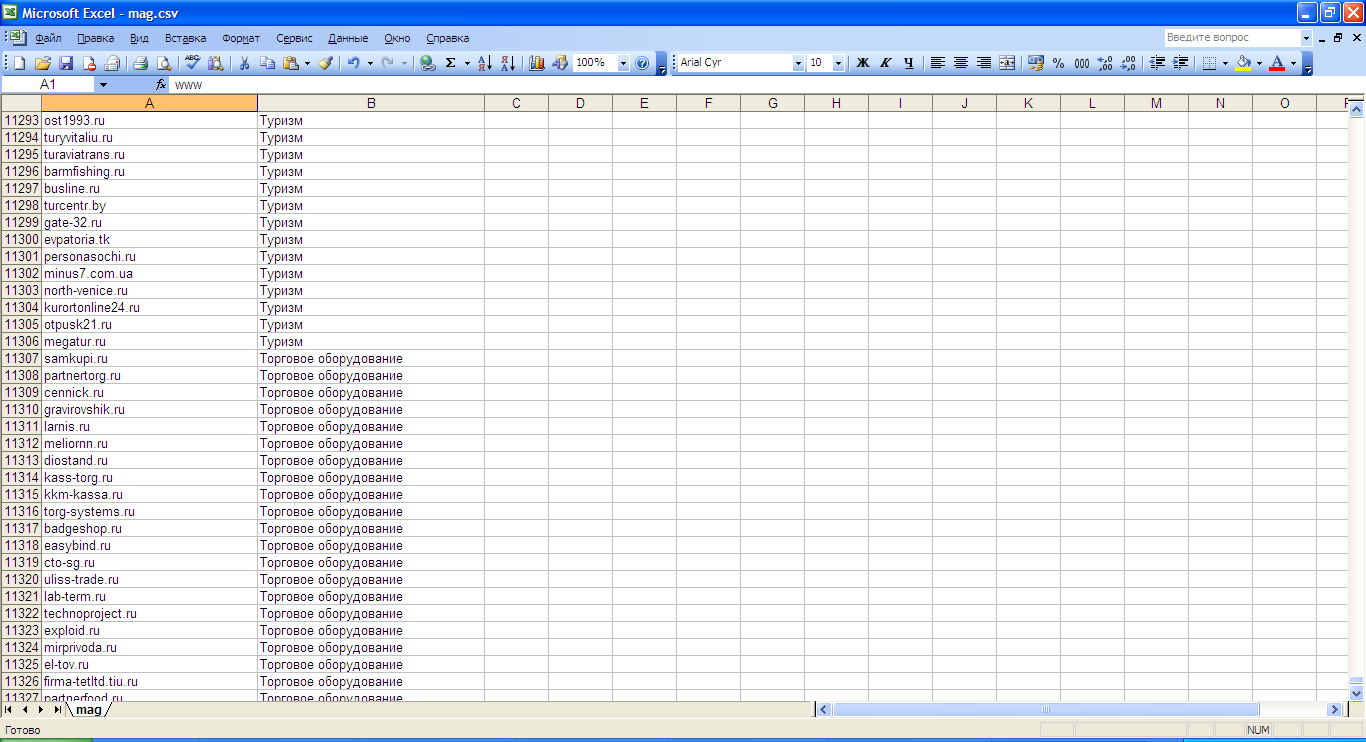Expand the Paste options arrow
The image size is (1366, 742).
point(307,63)
